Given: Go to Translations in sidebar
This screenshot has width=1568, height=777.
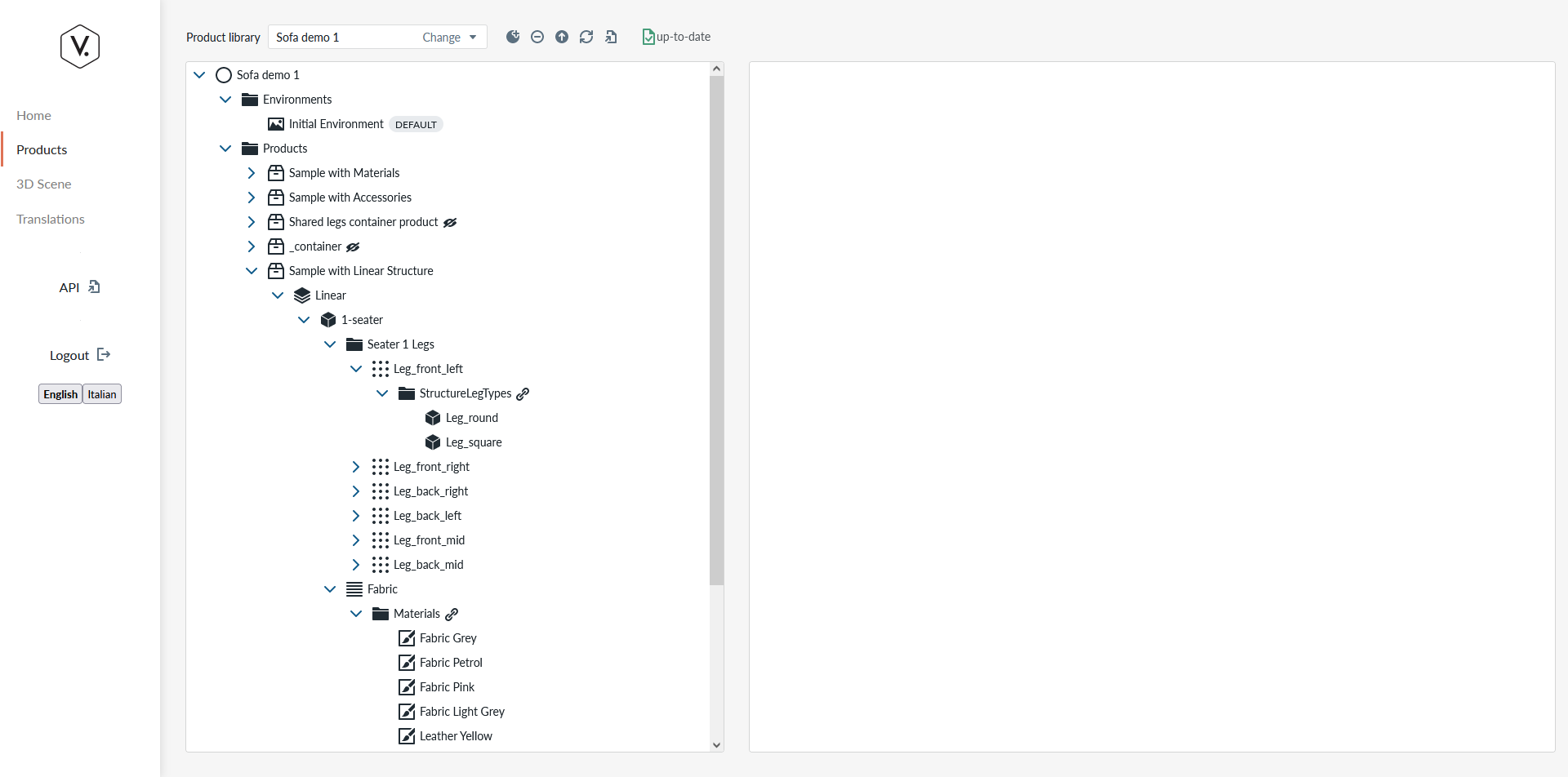Looking at the screenshot, I should [51, 220].
